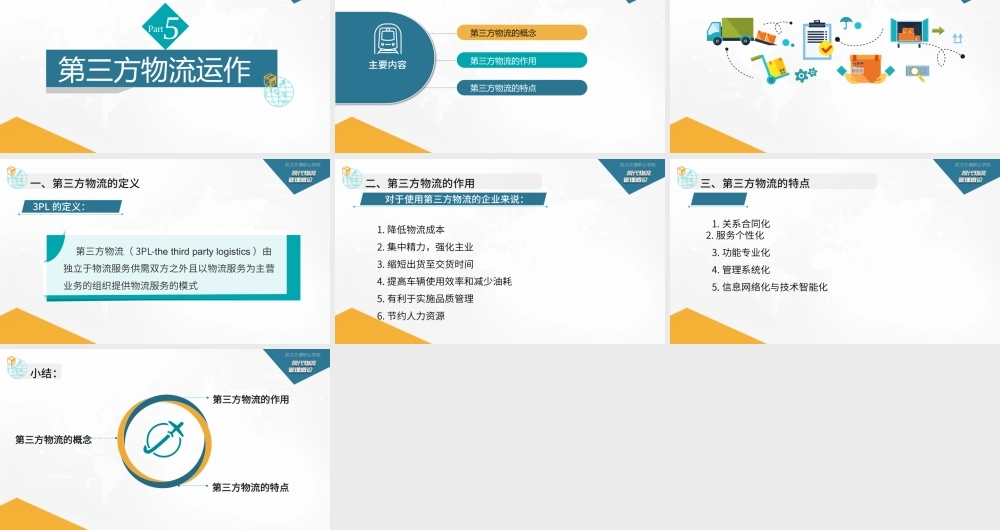Click the hand truck with boxes icon

[770, 68]
